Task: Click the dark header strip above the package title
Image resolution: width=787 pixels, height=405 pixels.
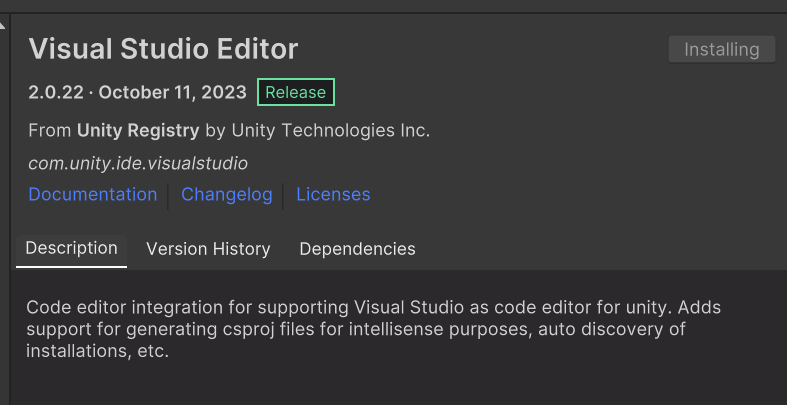Action: [400, 6]
